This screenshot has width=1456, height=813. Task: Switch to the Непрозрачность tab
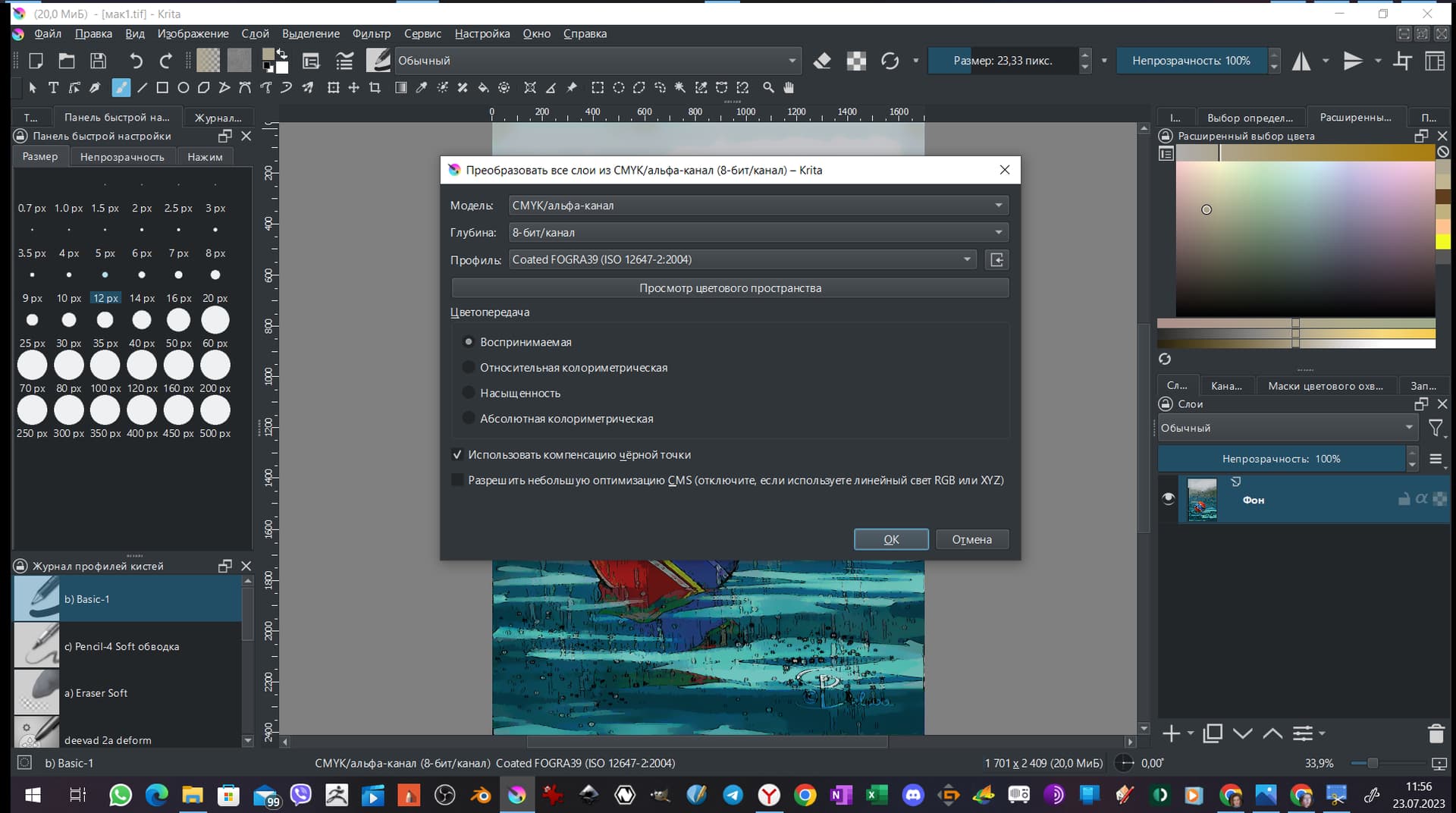[122, 157]
